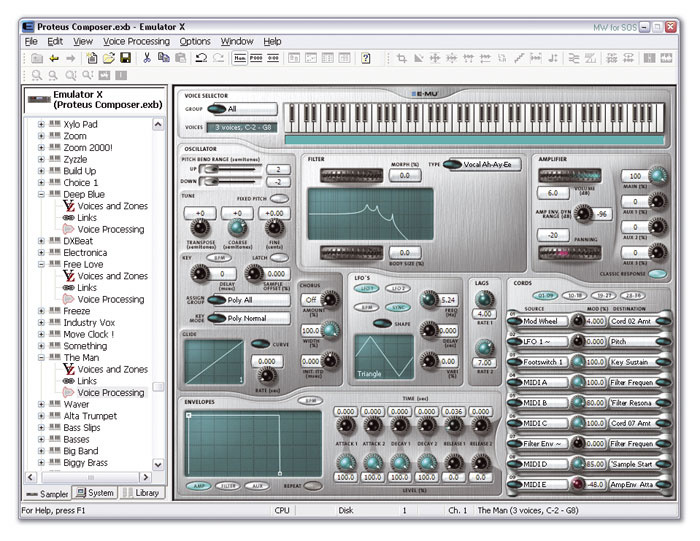Enable the LFO Sync button

pyautogui.click(x=398, y=307)
